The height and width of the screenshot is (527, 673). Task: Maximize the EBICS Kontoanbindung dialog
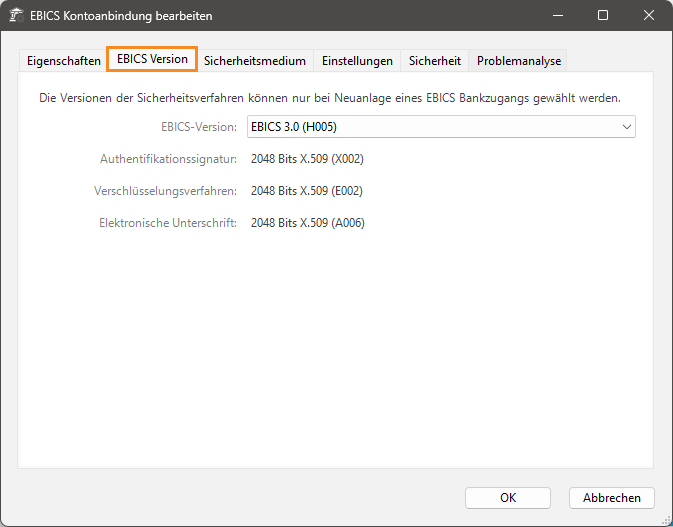(x=603, y=16)
